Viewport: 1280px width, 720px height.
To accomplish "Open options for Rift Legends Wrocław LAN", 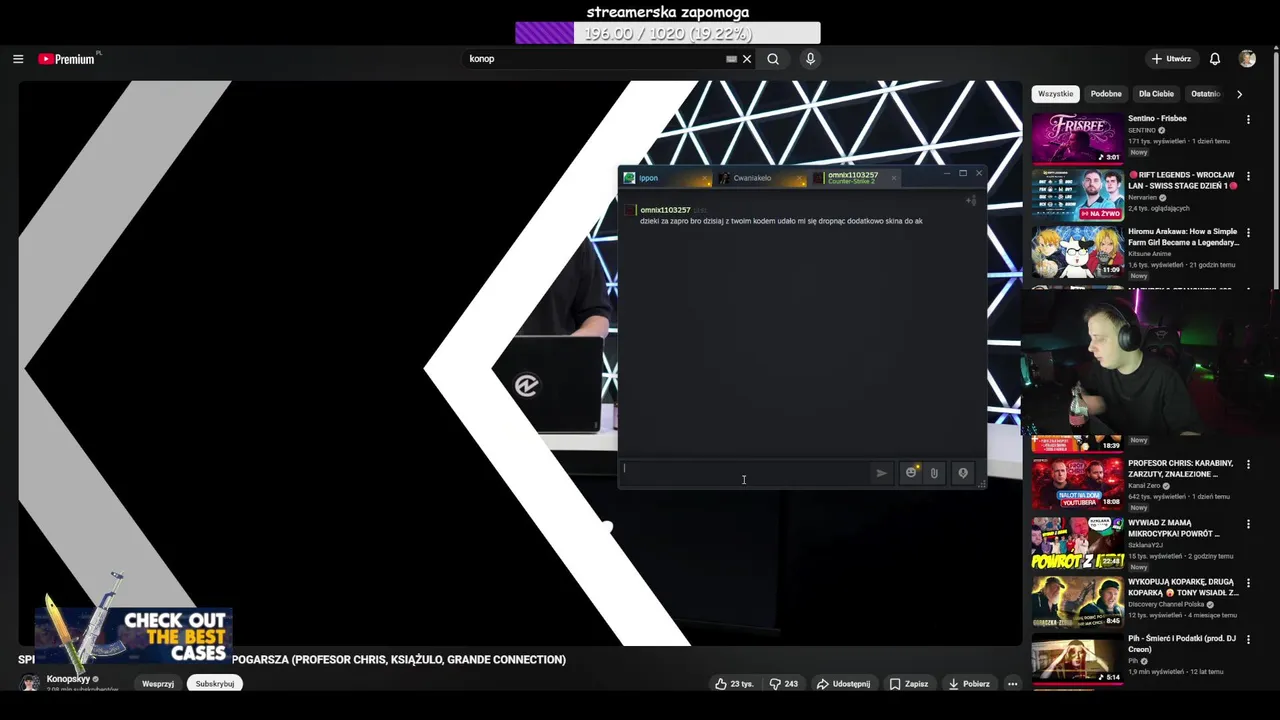I will (1248, 176).
